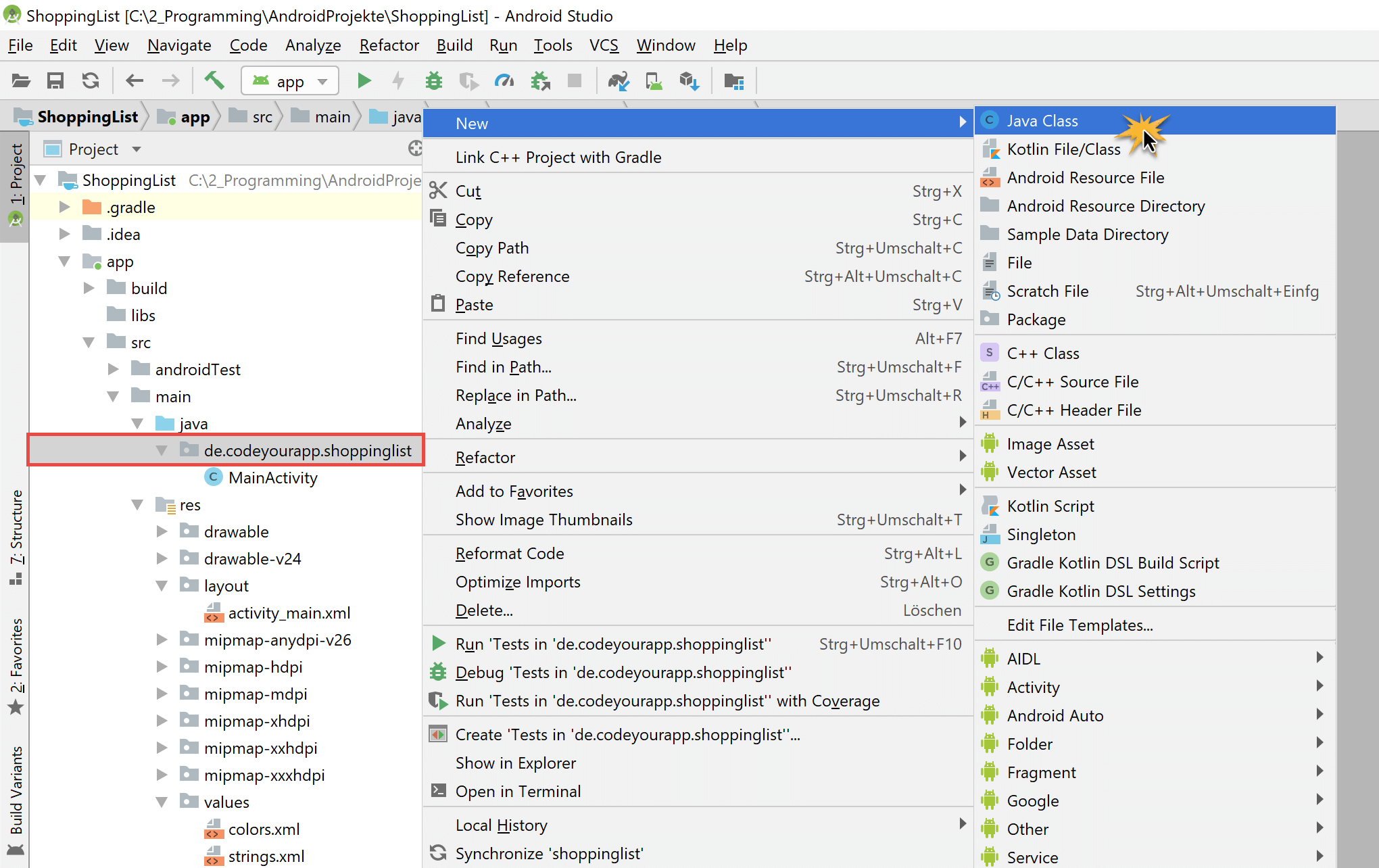The image size is (1379, 868).
Task: Open the Fragment submenu
Action: click(x=1155, y=773)
